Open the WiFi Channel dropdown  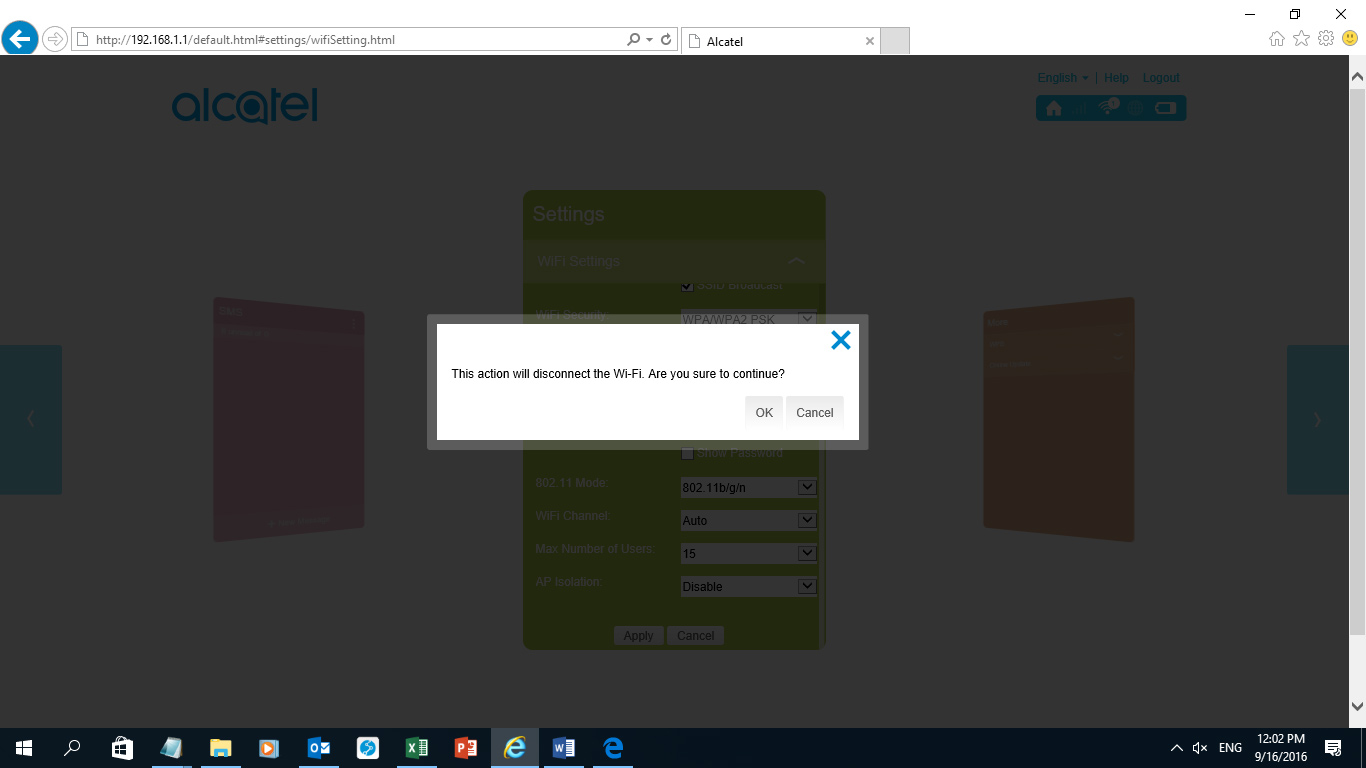tap(749, 520)
